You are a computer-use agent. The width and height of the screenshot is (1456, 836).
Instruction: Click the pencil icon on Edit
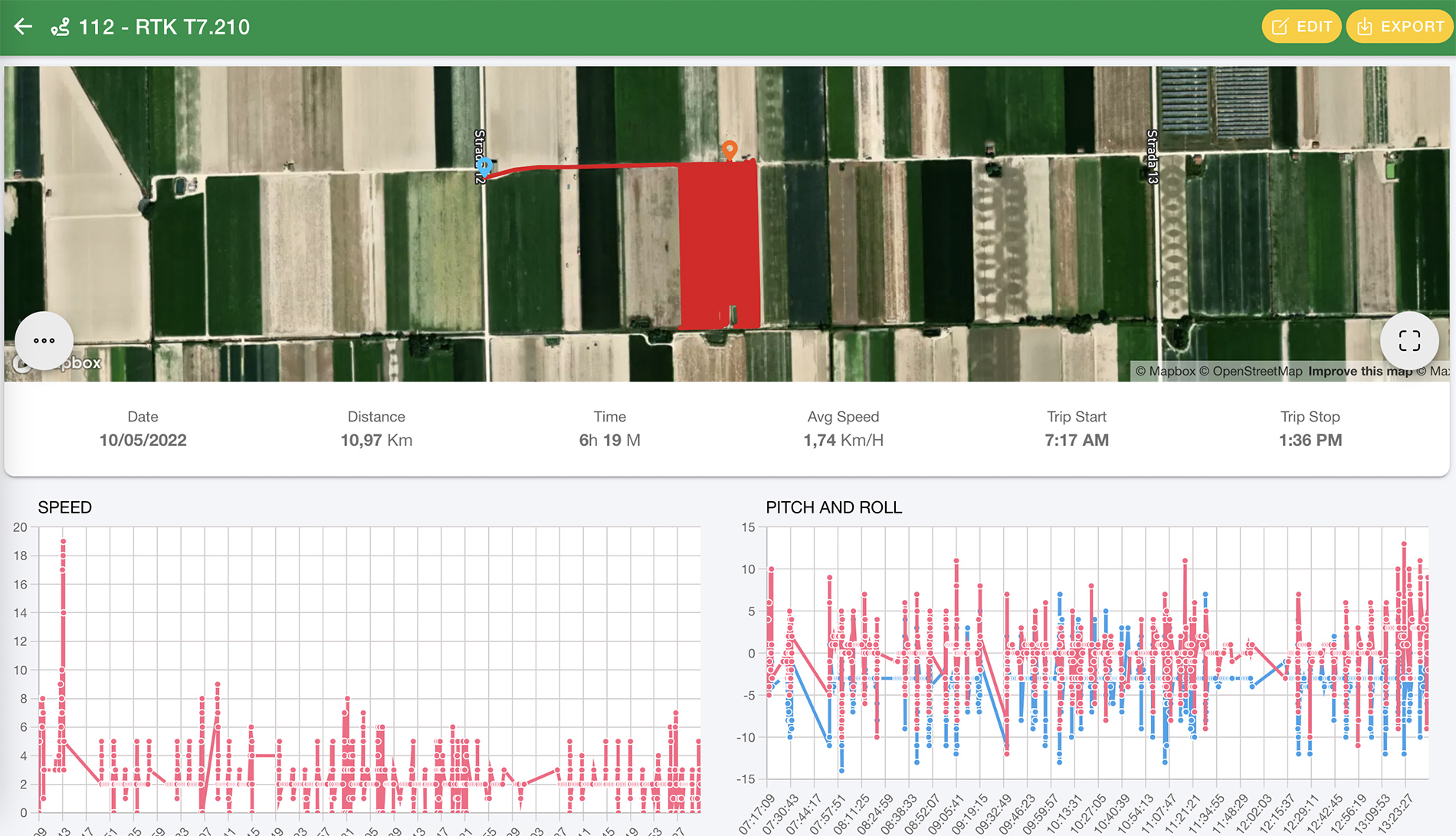[x=1280, y=27]
